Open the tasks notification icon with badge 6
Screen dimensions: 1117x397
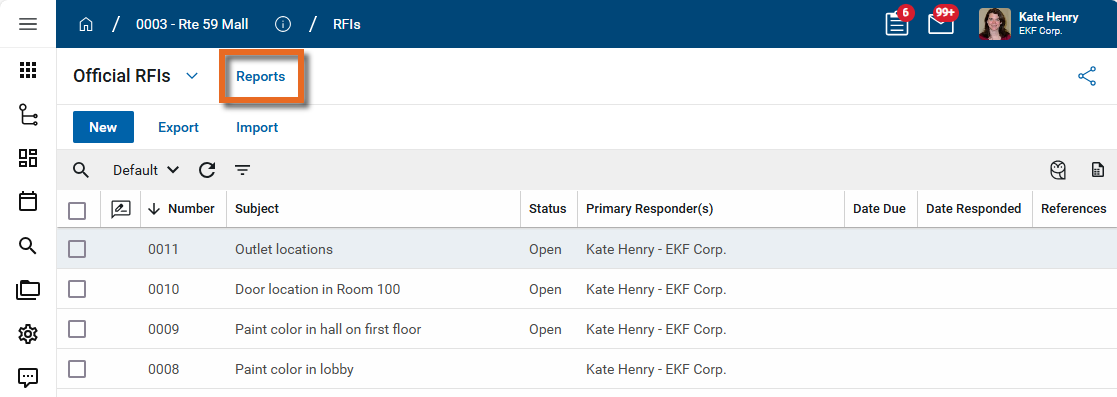coord(897,24)
